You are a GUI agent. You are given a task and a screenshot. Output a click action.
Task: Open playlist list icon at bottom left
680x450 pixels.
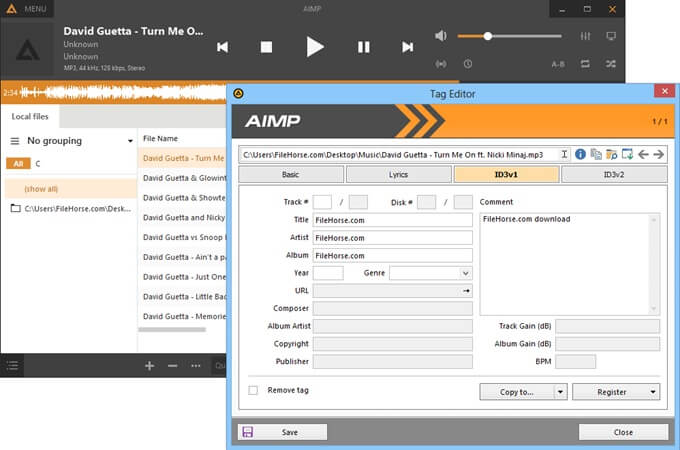[x=12, y=365]
